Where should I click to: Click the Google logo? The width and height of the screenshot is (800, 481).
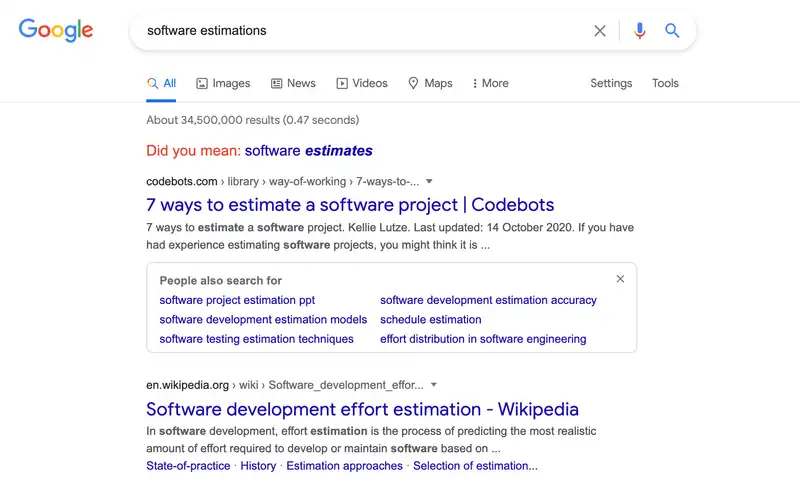click(x=56, y=30)
